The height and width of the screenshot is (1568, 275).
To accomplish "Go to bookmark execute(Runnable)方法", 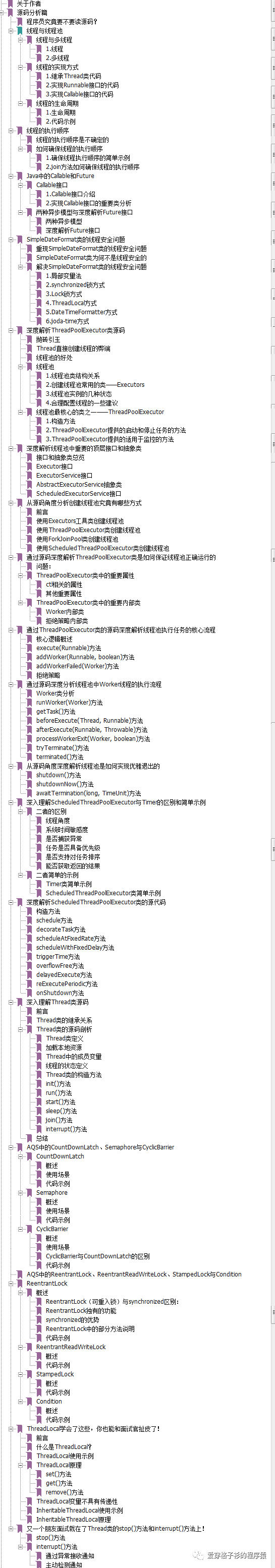I will 68,648.
